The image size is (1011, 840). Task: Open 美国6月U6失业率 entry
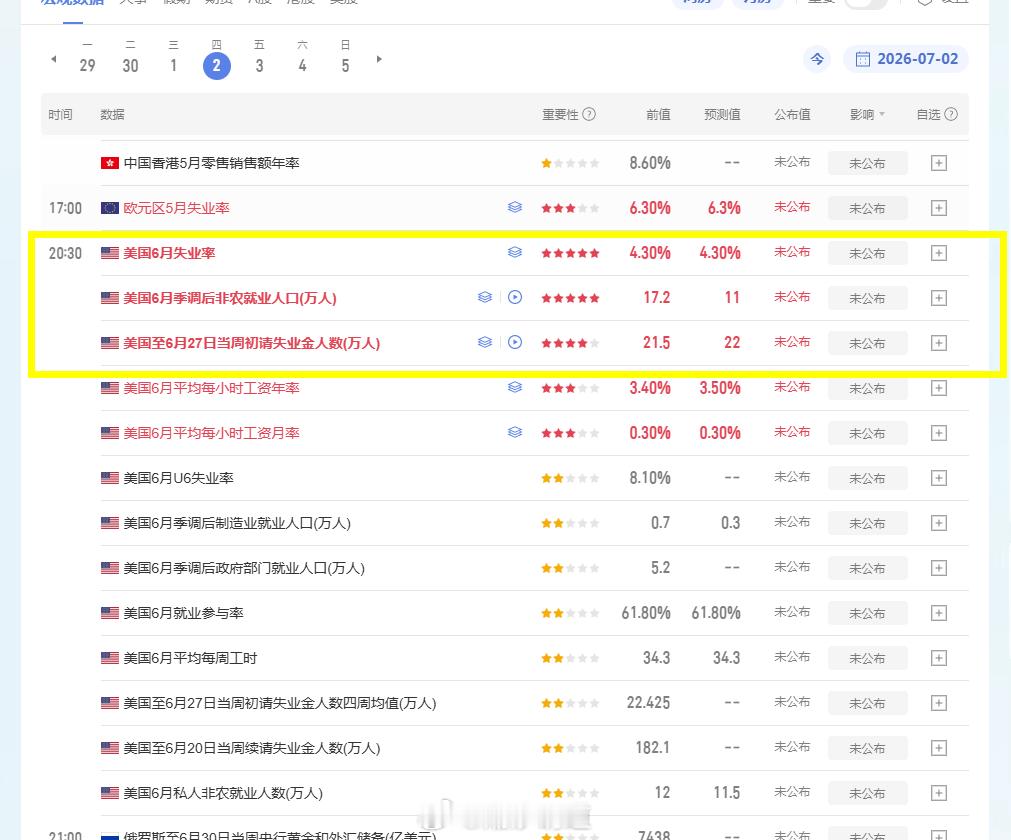(x=179, y=478)
